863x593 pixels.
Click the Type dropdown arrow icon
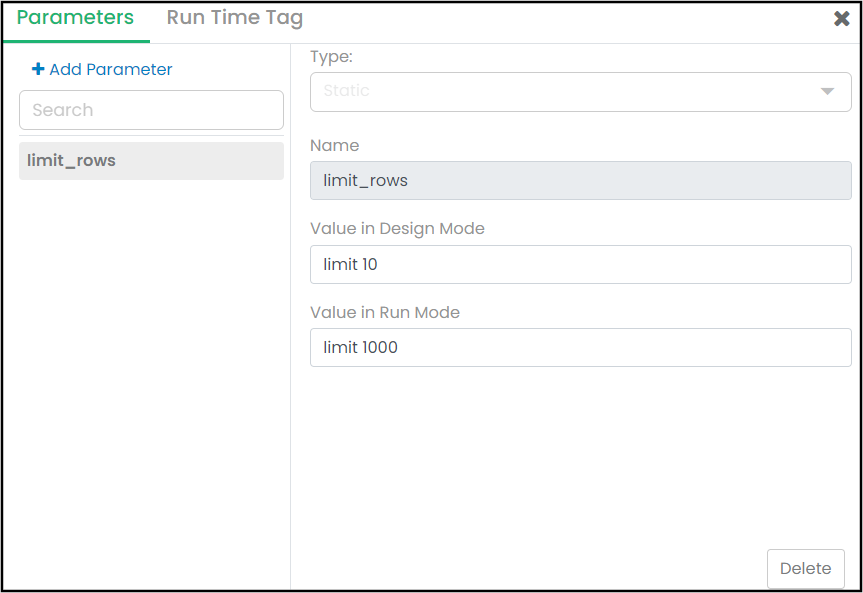click(827, 91)
